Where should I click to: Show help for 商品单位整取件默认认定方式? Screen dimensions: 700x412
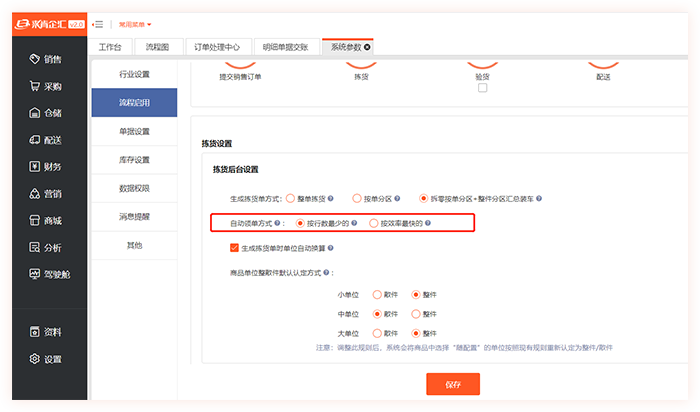(326, 272)
